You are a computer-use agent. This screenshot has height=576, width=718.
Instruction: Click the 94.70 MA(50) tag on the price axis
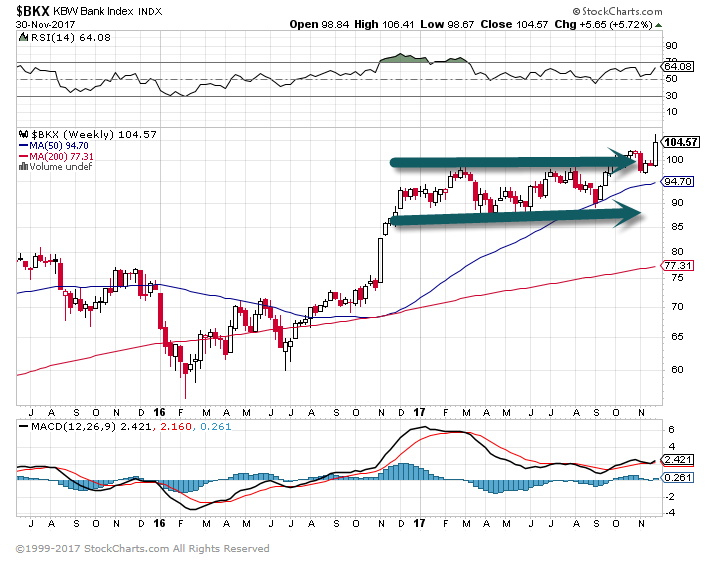pos(678,182)
